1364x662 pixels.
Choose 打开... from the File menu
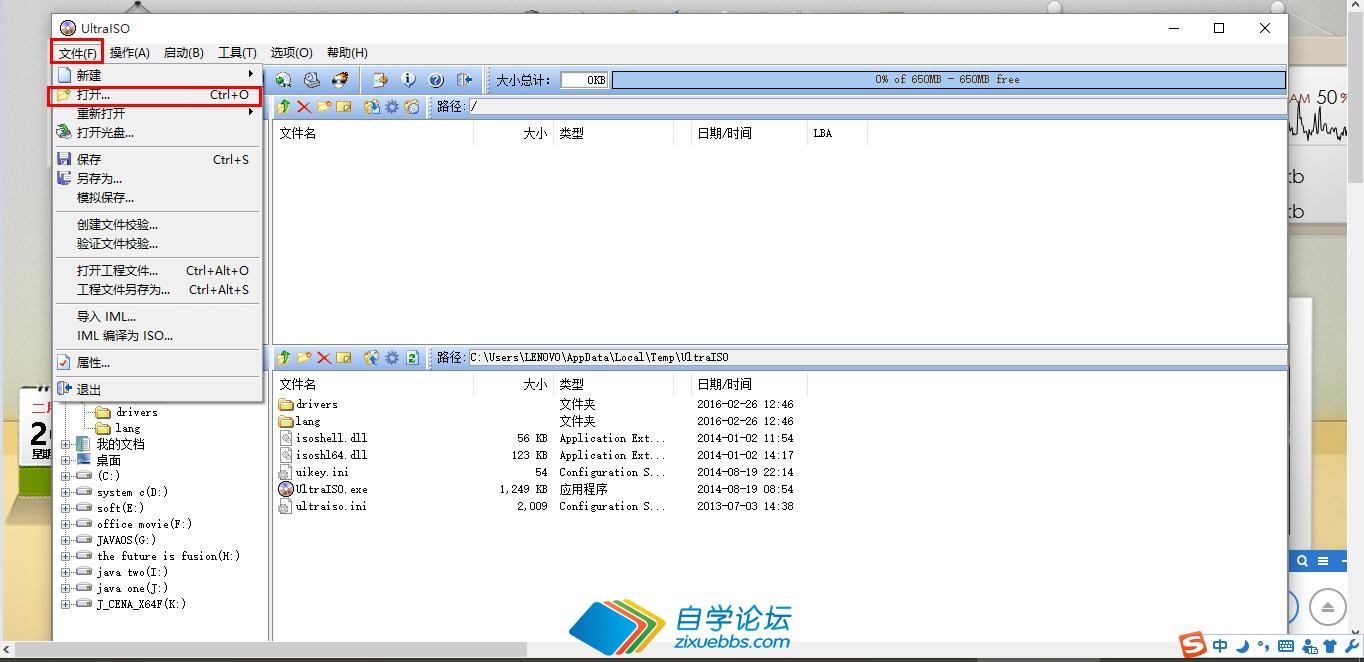click(155, 95)
